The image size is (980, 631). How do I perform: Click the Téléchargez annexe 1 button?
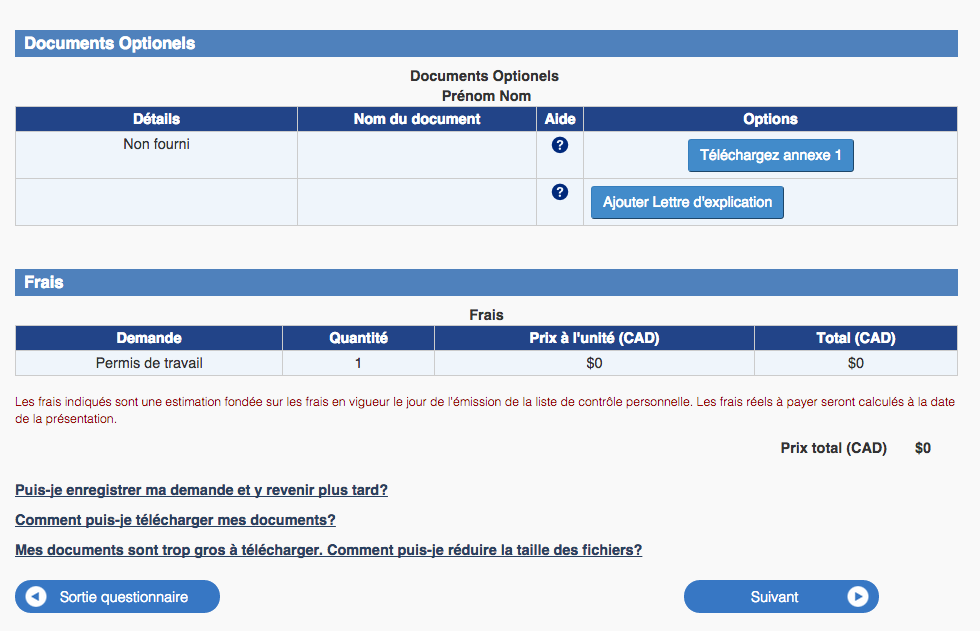tap(770, 156)
